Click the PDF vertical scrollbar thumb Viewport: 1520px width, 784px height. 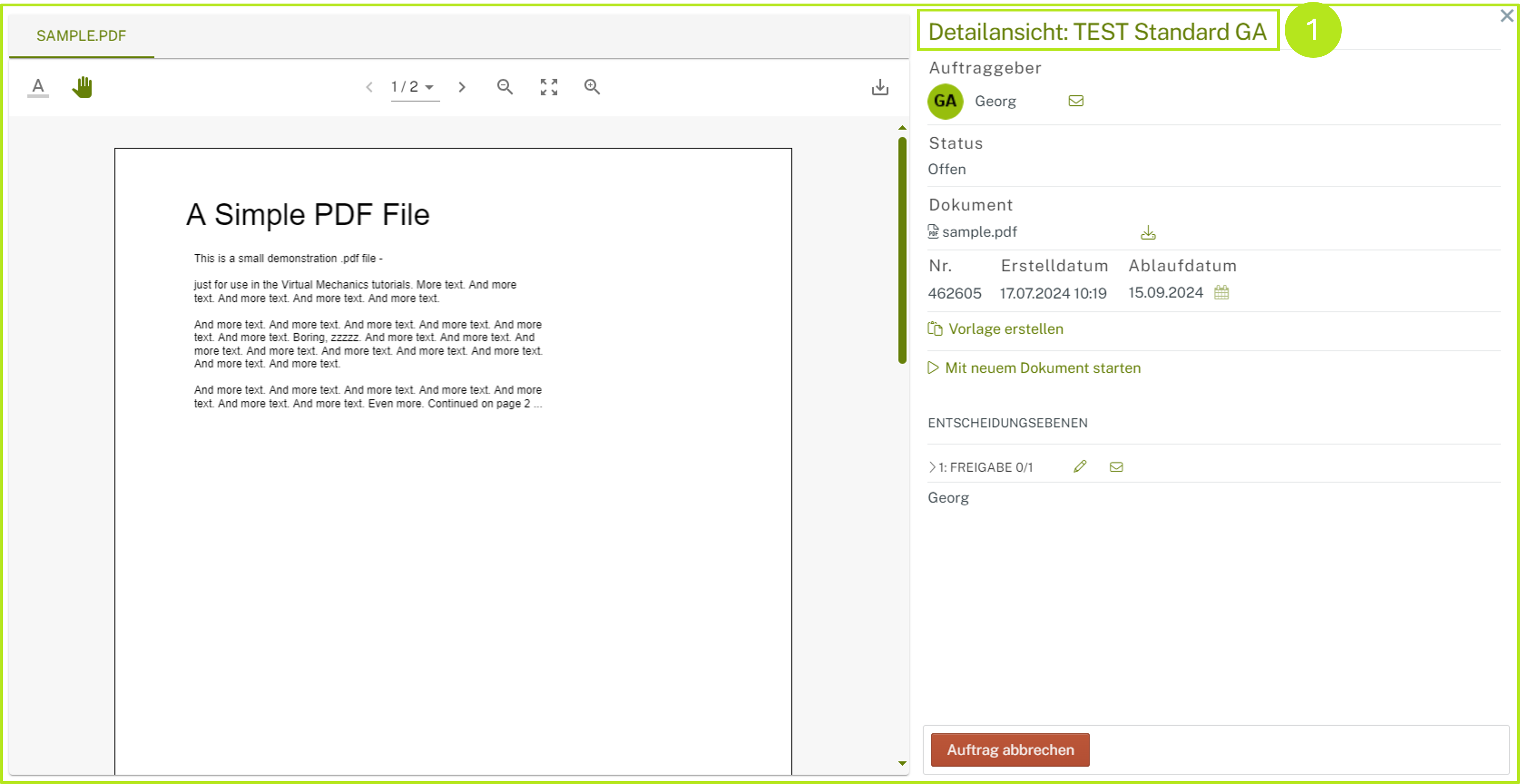[x=902, y=250]
